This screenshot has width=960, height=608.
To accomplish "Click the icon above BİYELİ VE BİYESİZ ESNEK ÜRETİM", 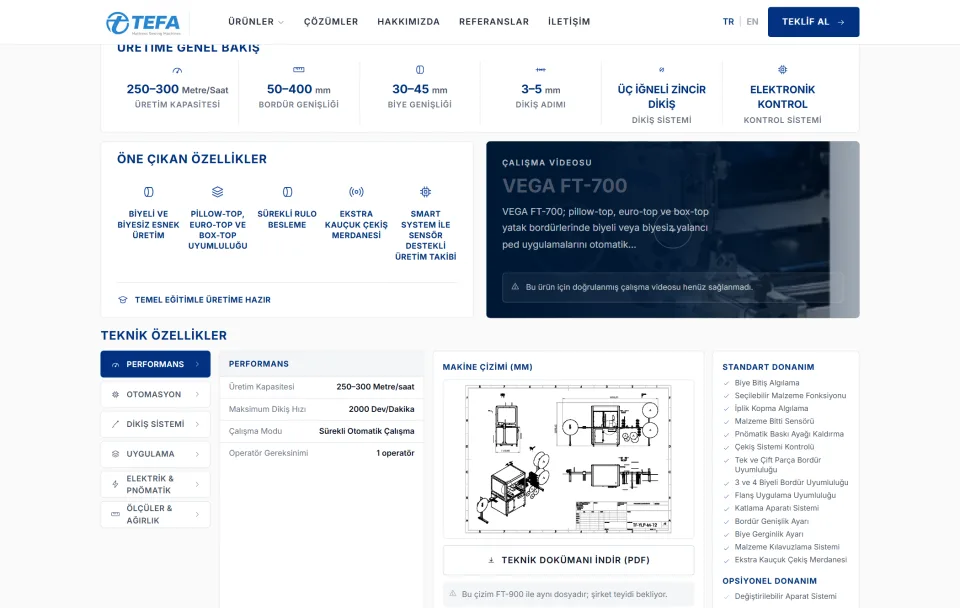I will coord(148,192).
